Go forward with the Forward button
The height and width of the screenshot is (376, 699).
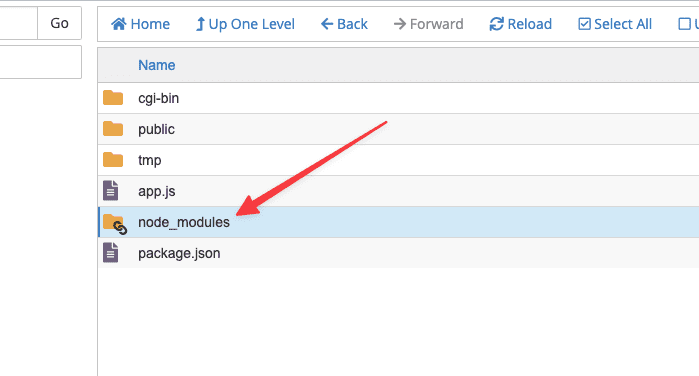(428, 24)
